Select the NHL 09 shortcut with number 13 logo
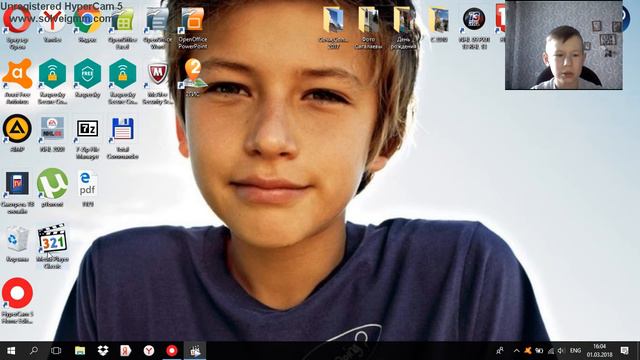The width and height of the screenshot is (640, 360). [473, 20]
